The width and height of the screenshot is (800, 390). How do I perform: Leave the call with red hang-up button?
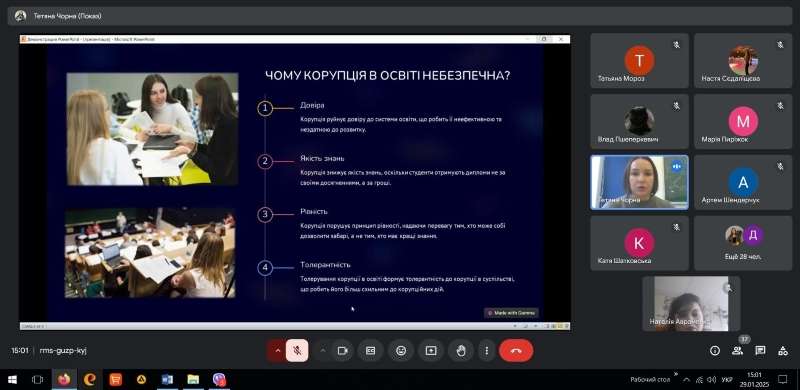[516, 351]
